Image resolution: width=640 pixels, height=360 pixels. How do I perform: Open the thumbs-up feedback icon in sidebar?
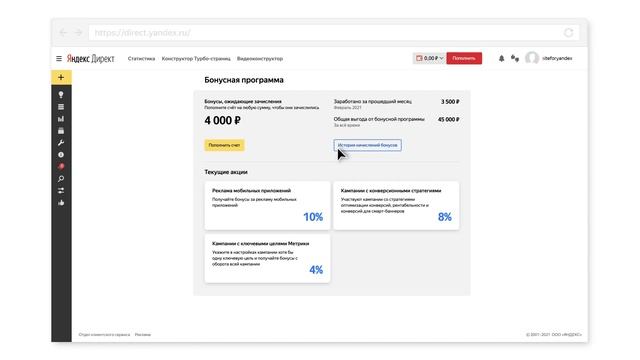[x=61, y=203]
